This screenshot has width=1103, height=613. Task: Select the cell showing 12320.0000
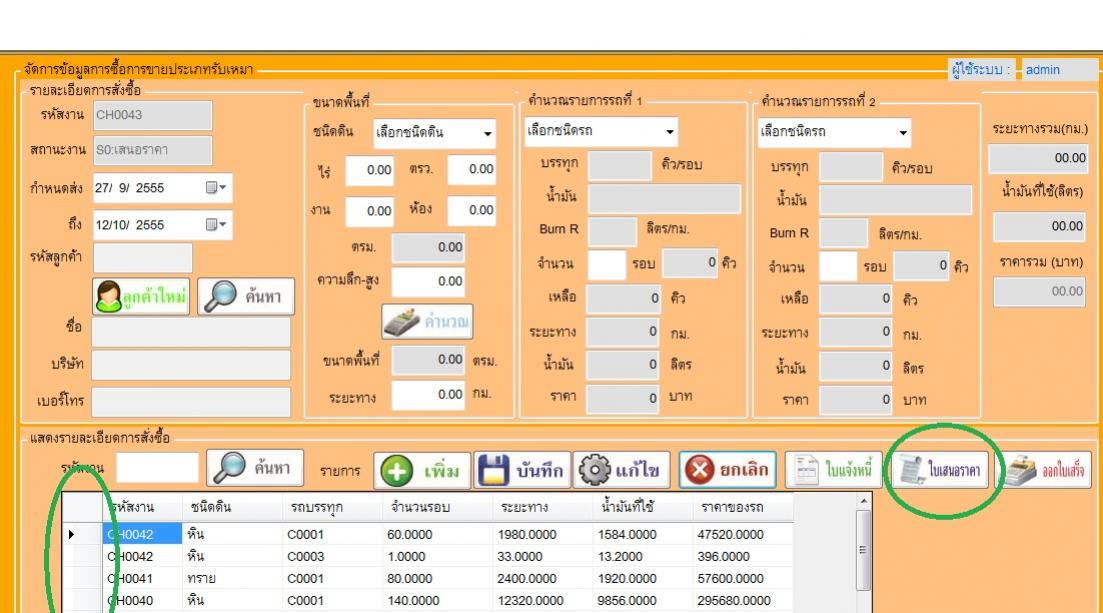542,600
